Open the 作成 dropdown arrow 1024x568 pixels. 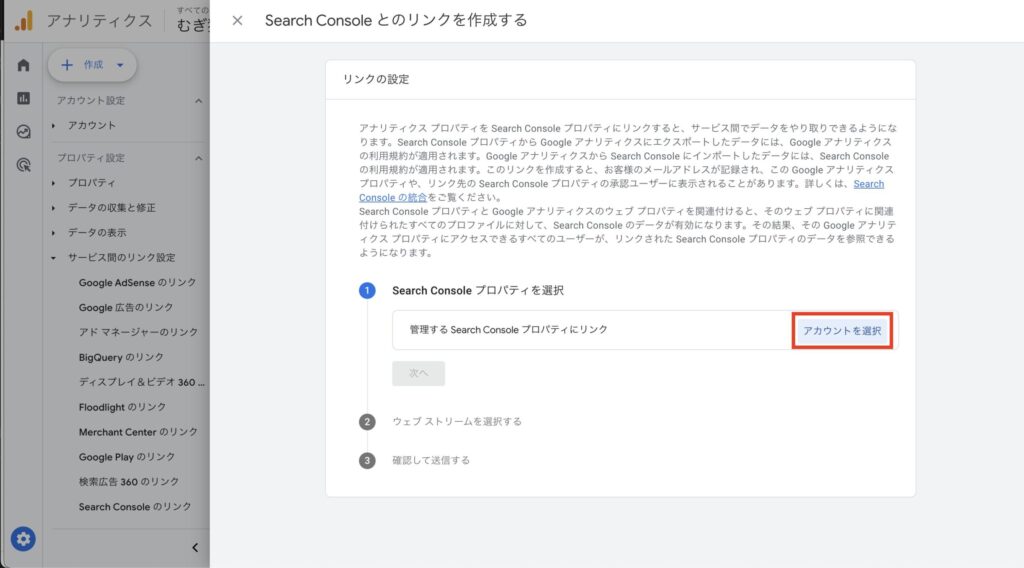(120, 65)
